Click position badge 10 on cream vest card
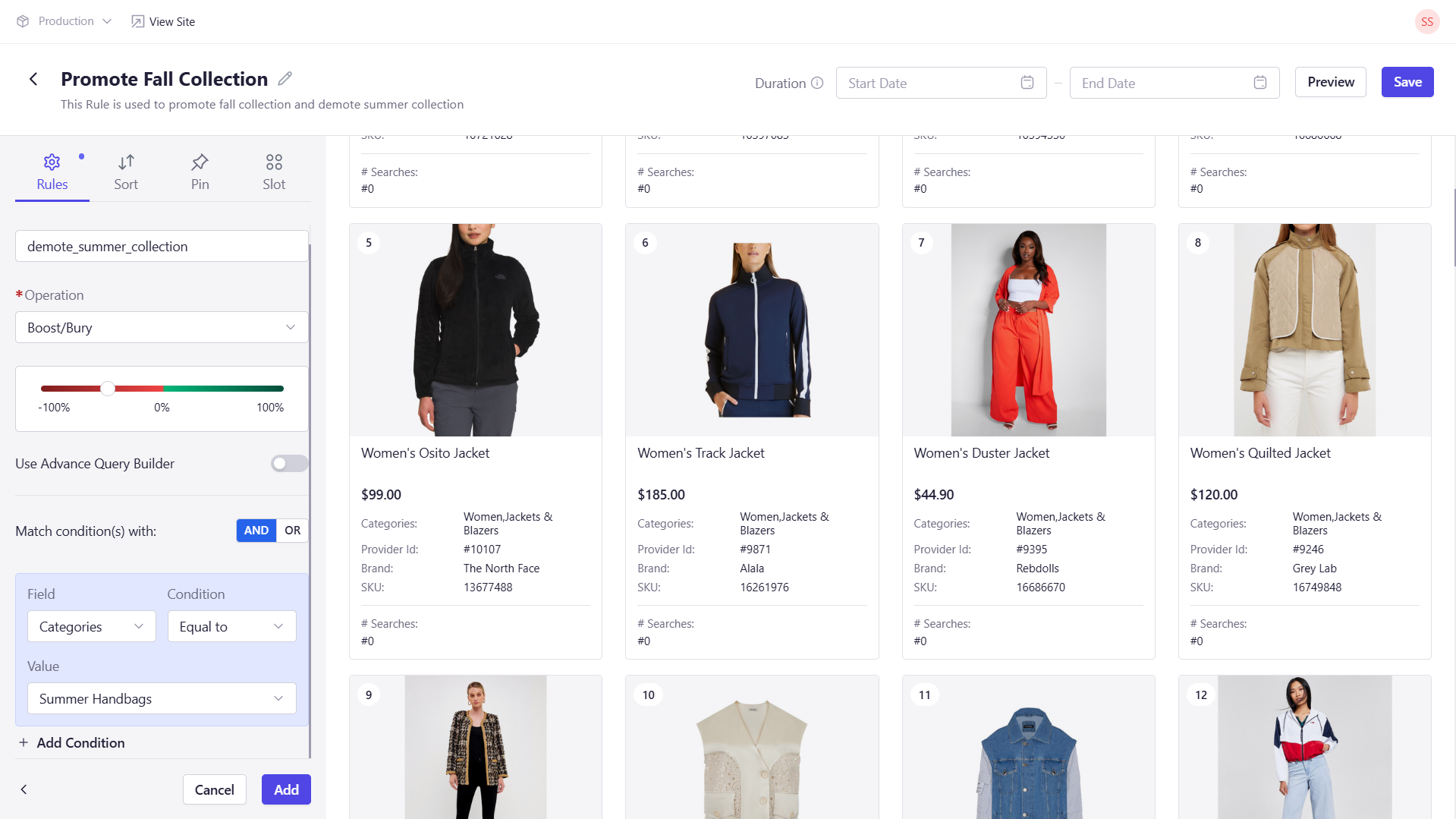Image resolution: width=1456 pixels, height=819 pixels. click(648, 695)
